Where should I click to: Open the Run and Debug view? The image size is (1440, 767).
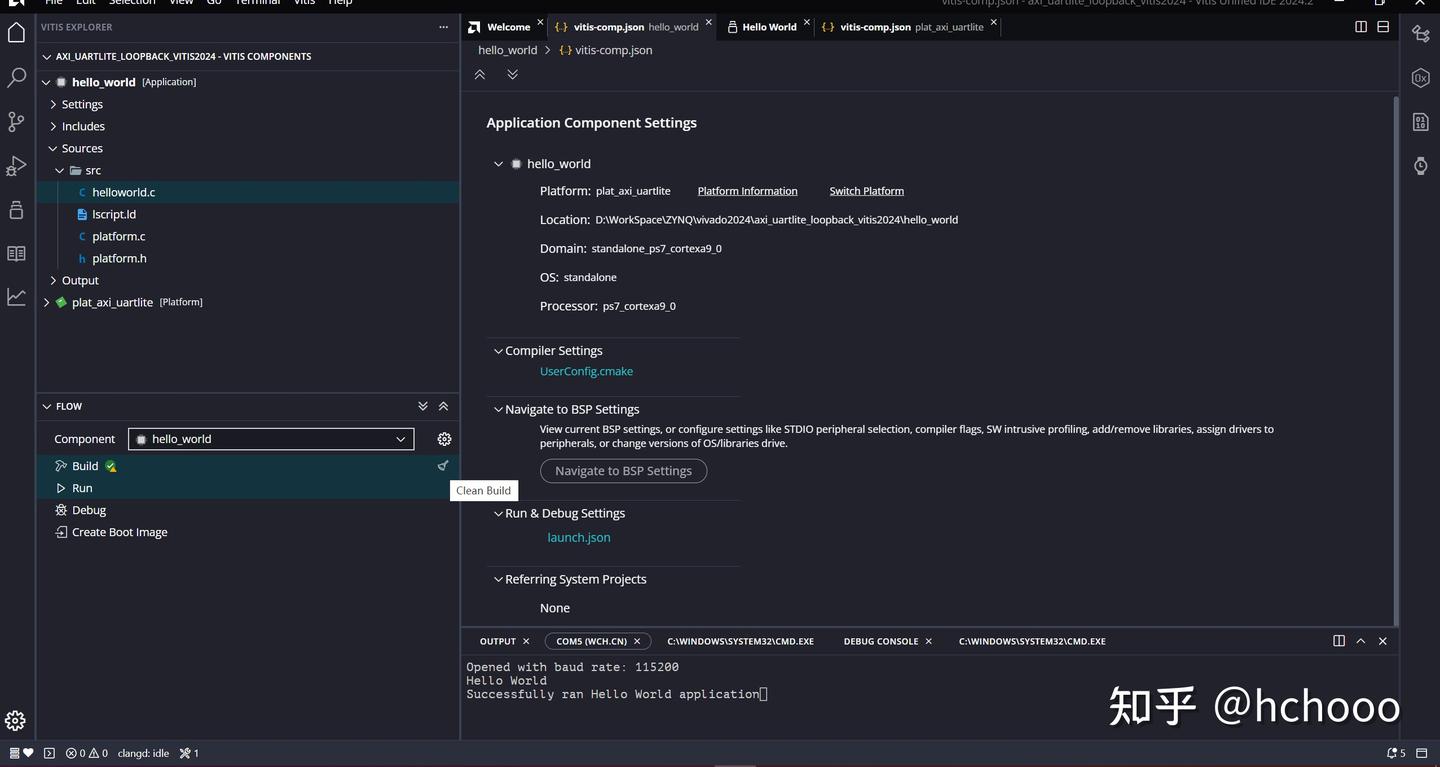point(16,165)
